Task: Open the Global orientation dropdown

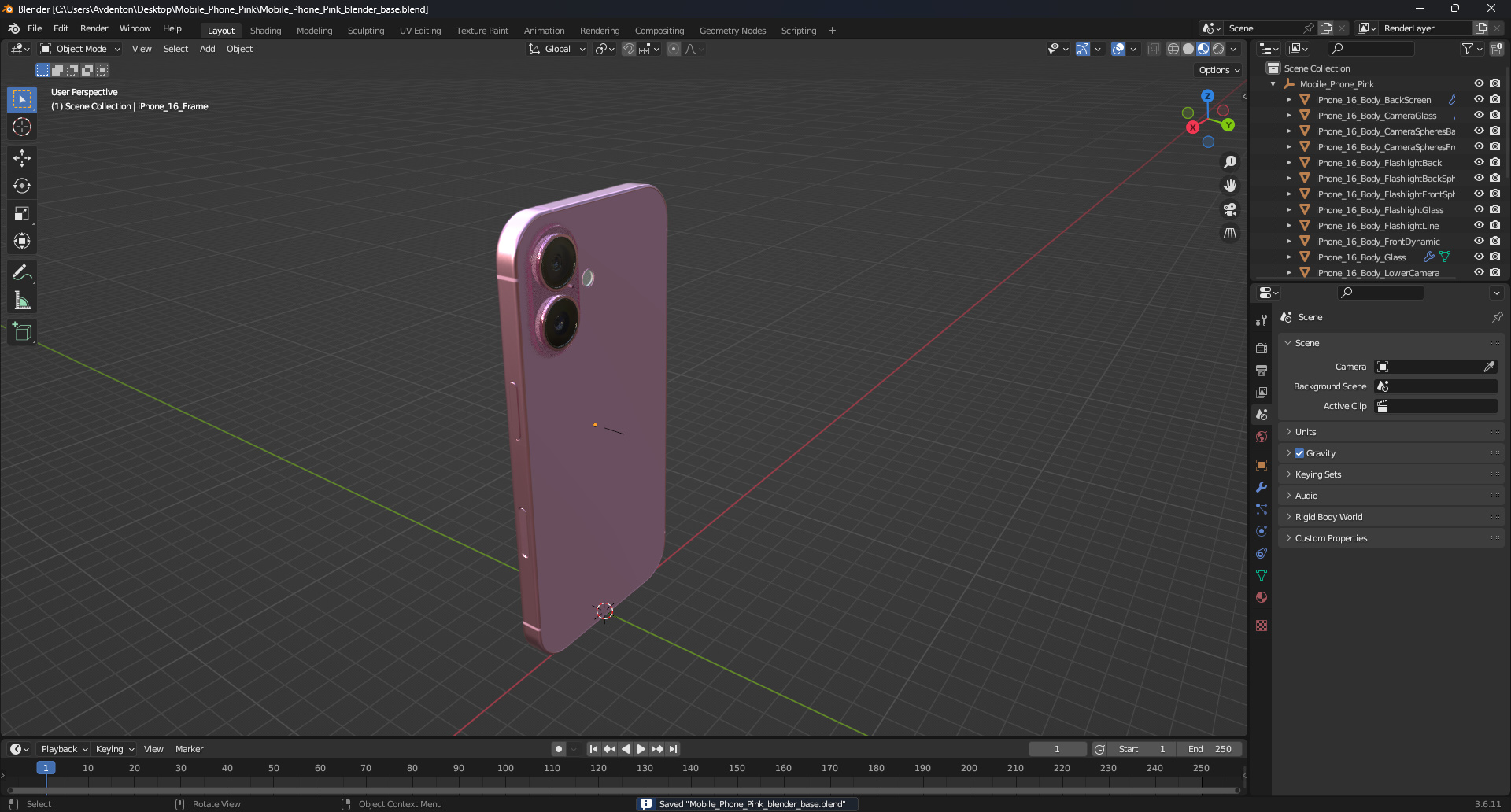Action: tap(557, 49)
